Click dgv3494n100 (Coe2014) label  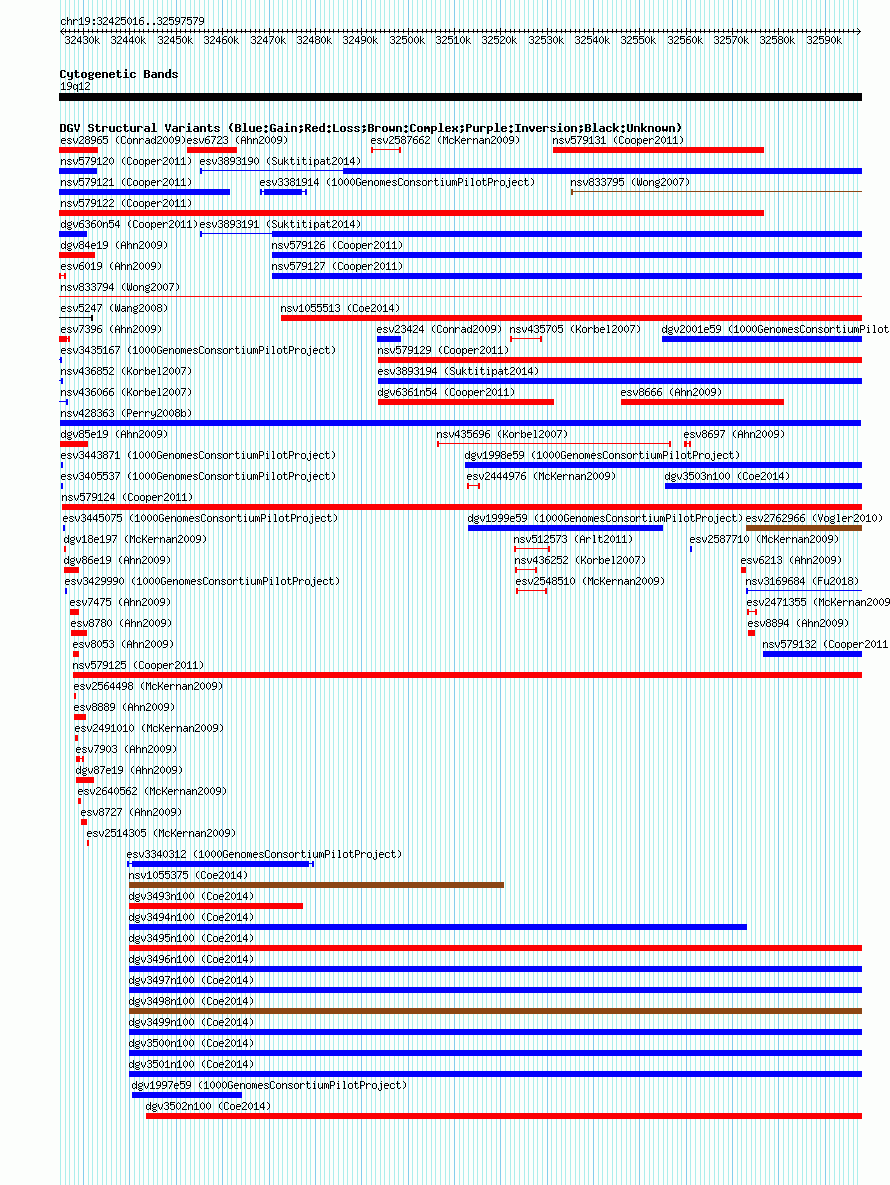tap(191, 917)
